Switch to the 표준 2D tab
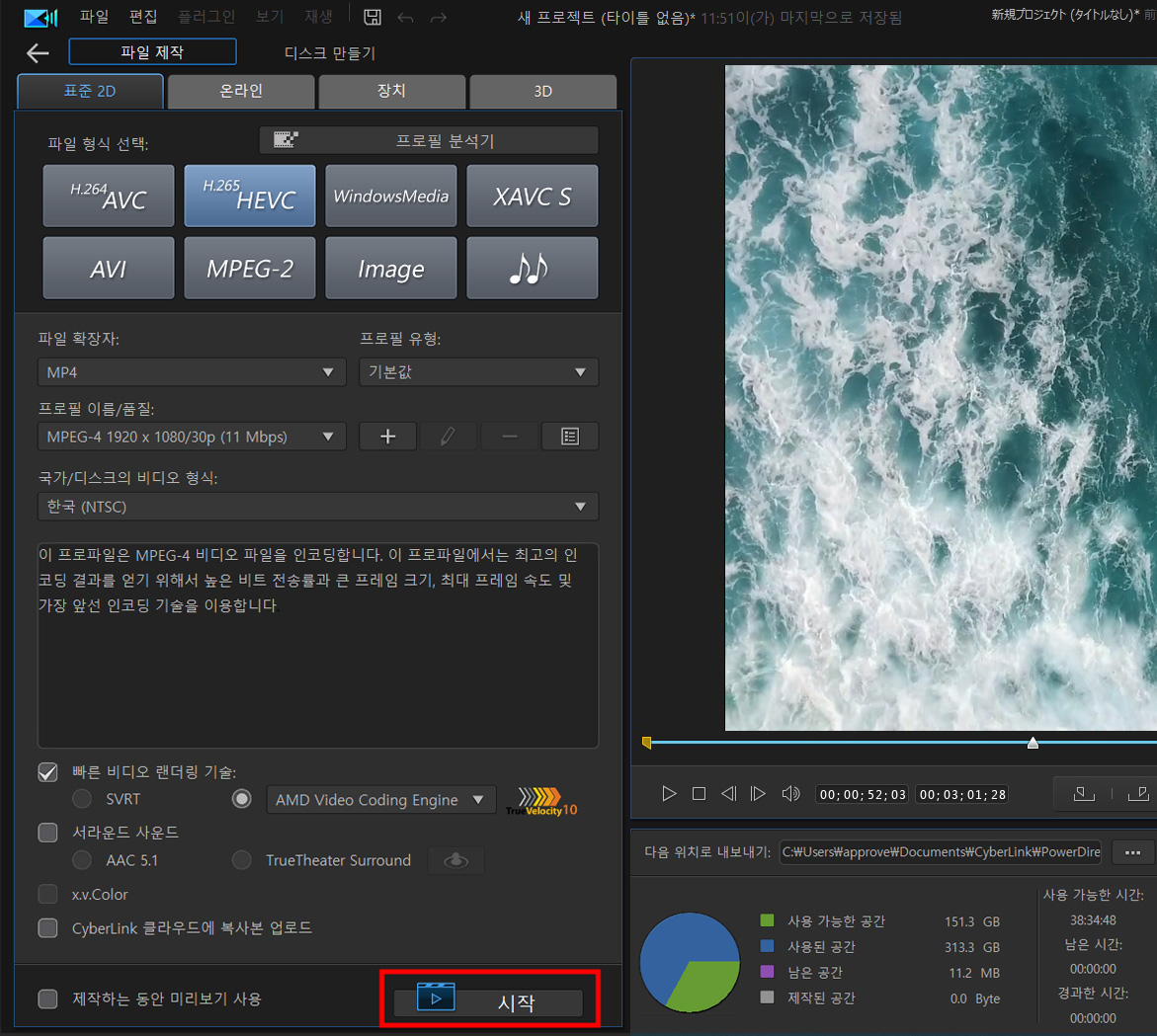Screen dimensions: 1157x1036 click(90, 91)
